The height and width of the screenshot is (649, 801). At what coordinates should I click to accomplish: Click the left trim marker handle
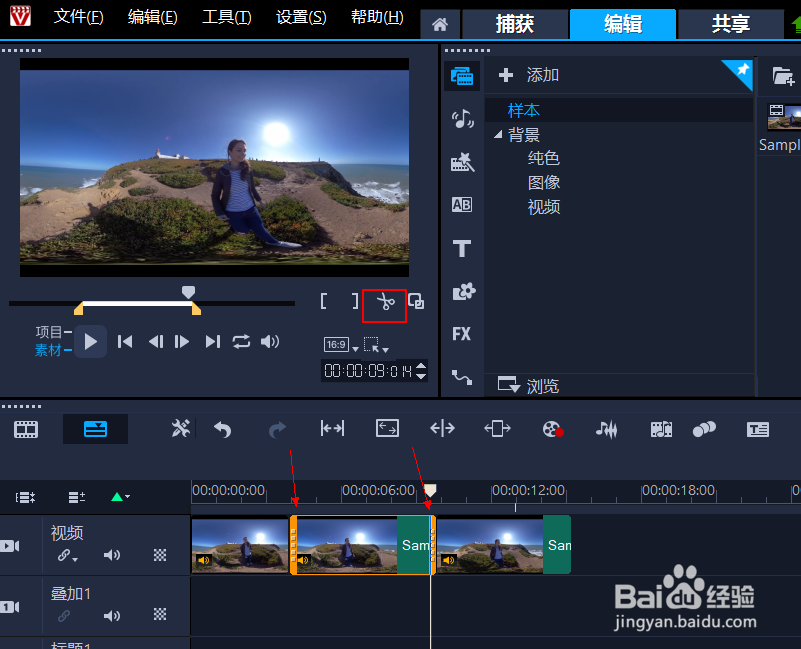pyautogui.click(x=79, y=308)
